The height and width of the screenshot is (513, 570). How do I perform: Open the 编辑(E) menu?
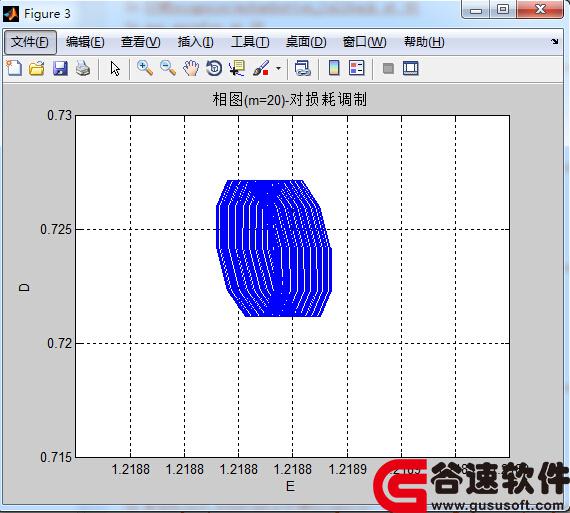coord(85,42)
